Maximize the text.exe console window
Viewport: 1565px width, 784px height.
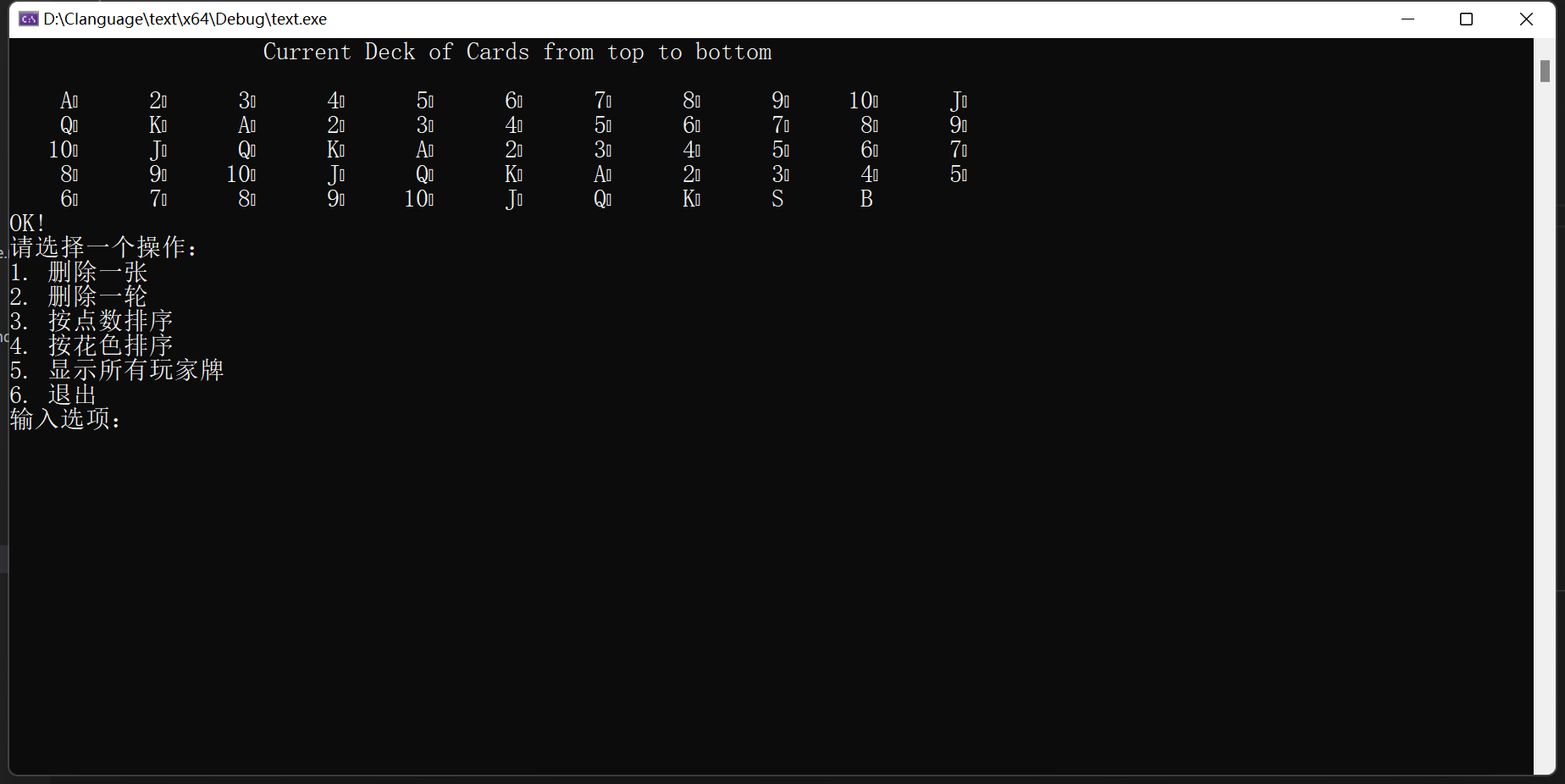pos(1467,19)
